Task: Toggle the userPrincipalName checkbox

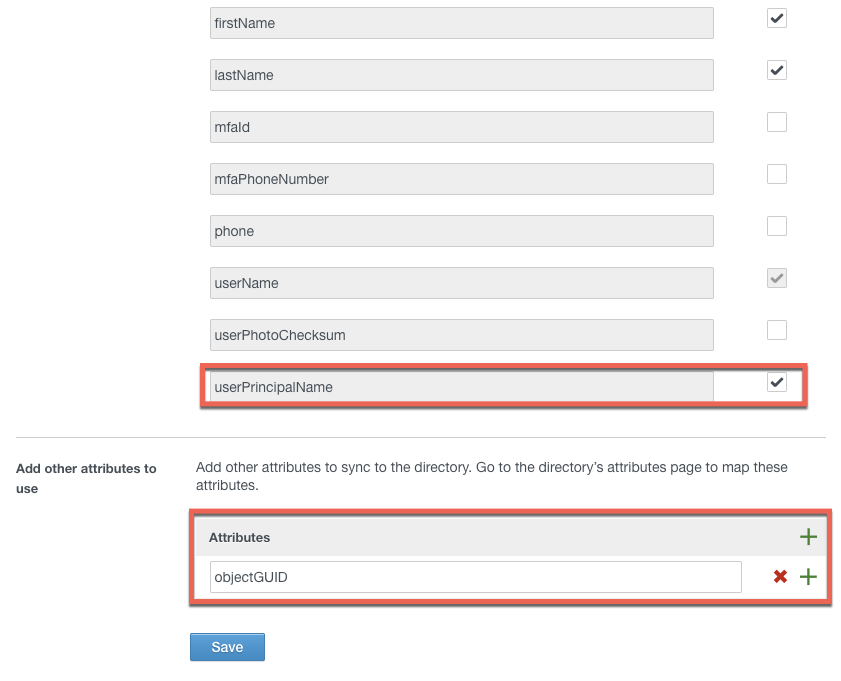Action: [777, 382]
